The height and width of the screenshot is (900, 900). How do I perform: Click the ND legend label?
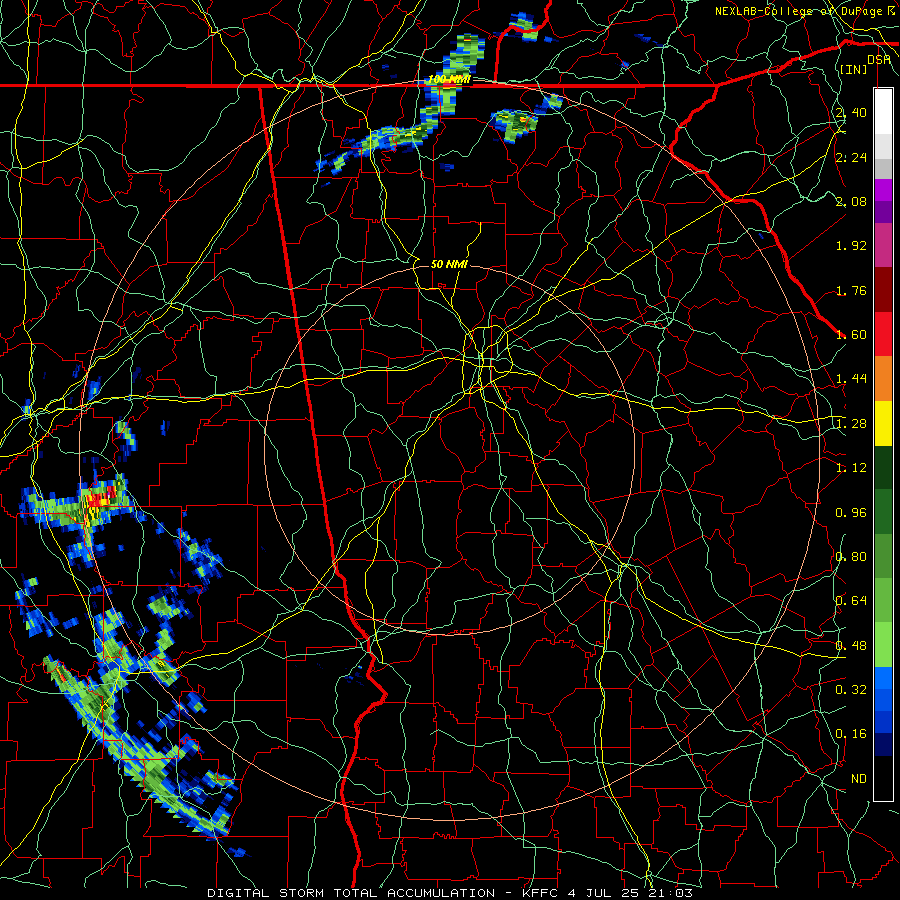click(x=859, y=779)
